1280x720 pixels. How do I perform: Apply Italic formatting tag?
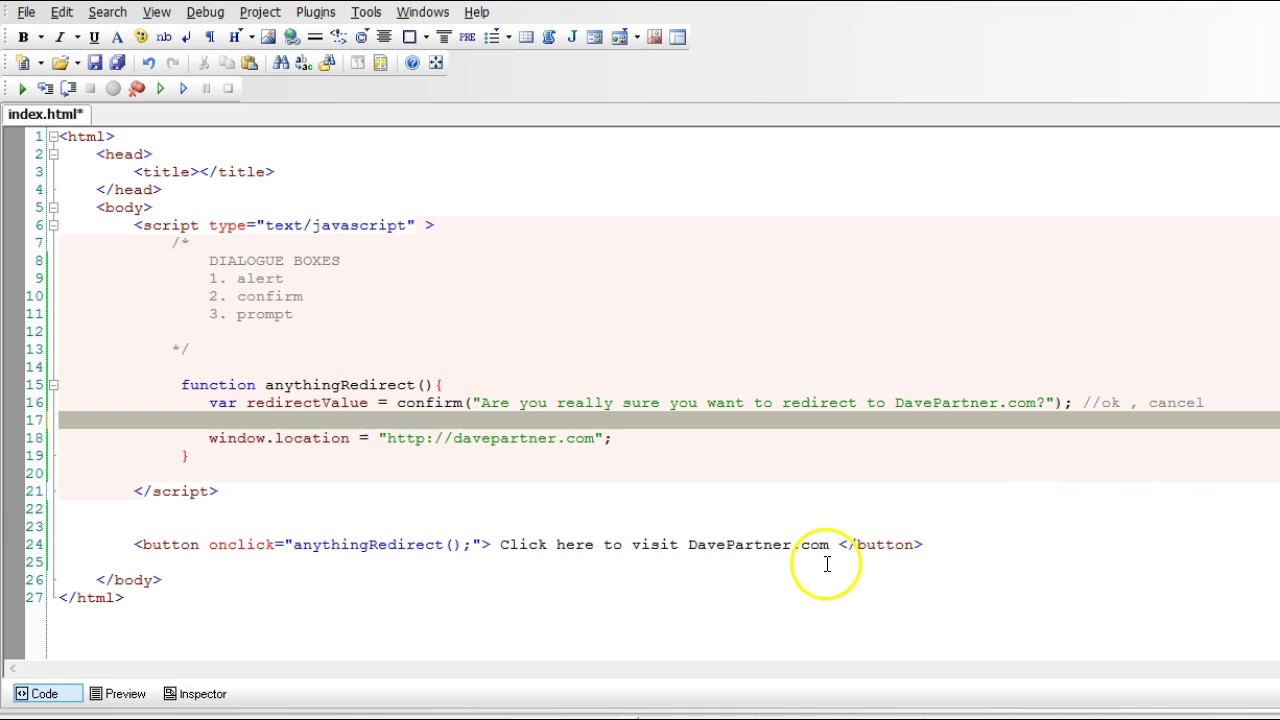click(59, 37)
